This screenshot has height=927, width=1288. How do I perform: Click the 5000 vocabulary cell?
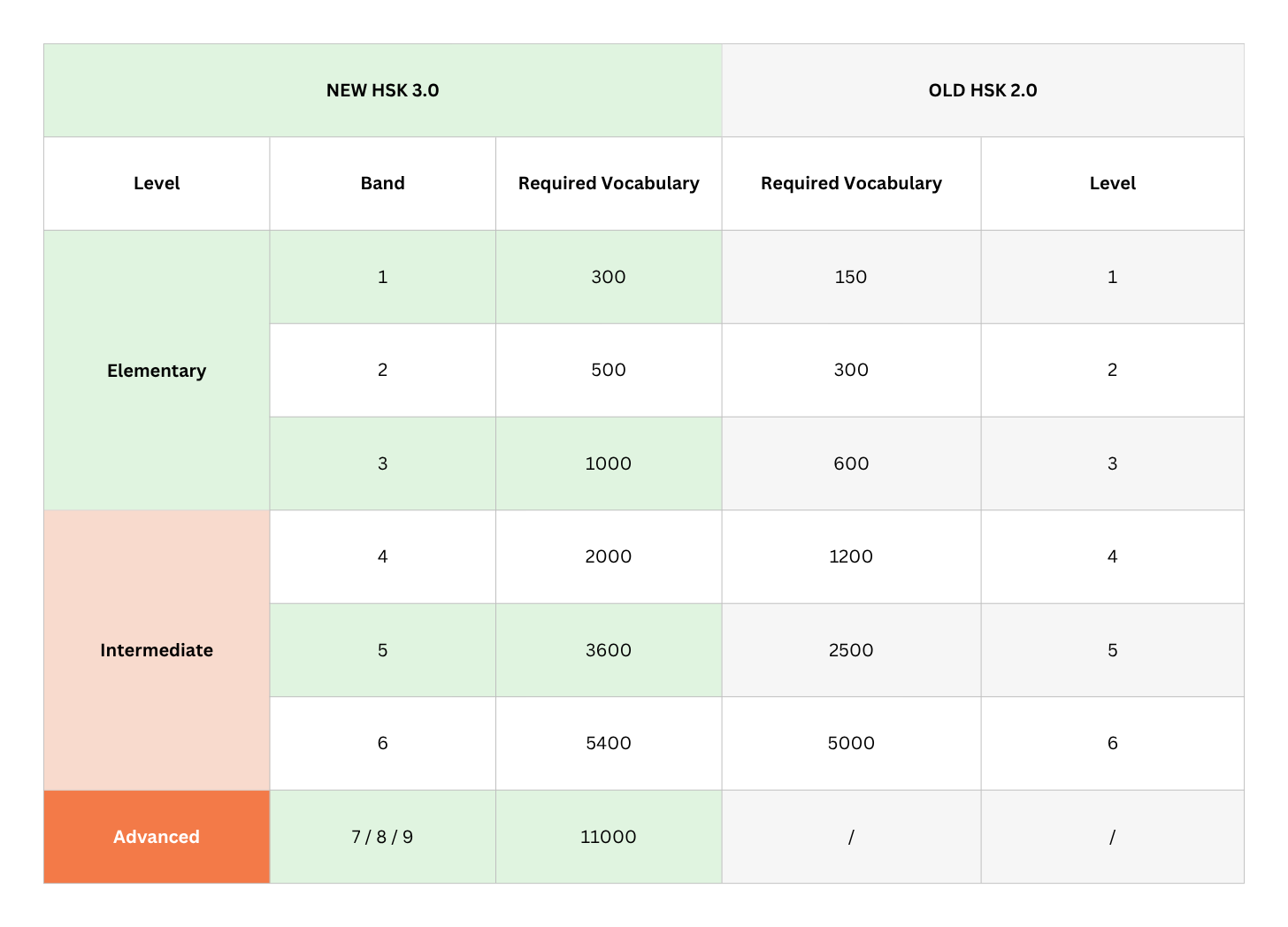pos(851,743)
